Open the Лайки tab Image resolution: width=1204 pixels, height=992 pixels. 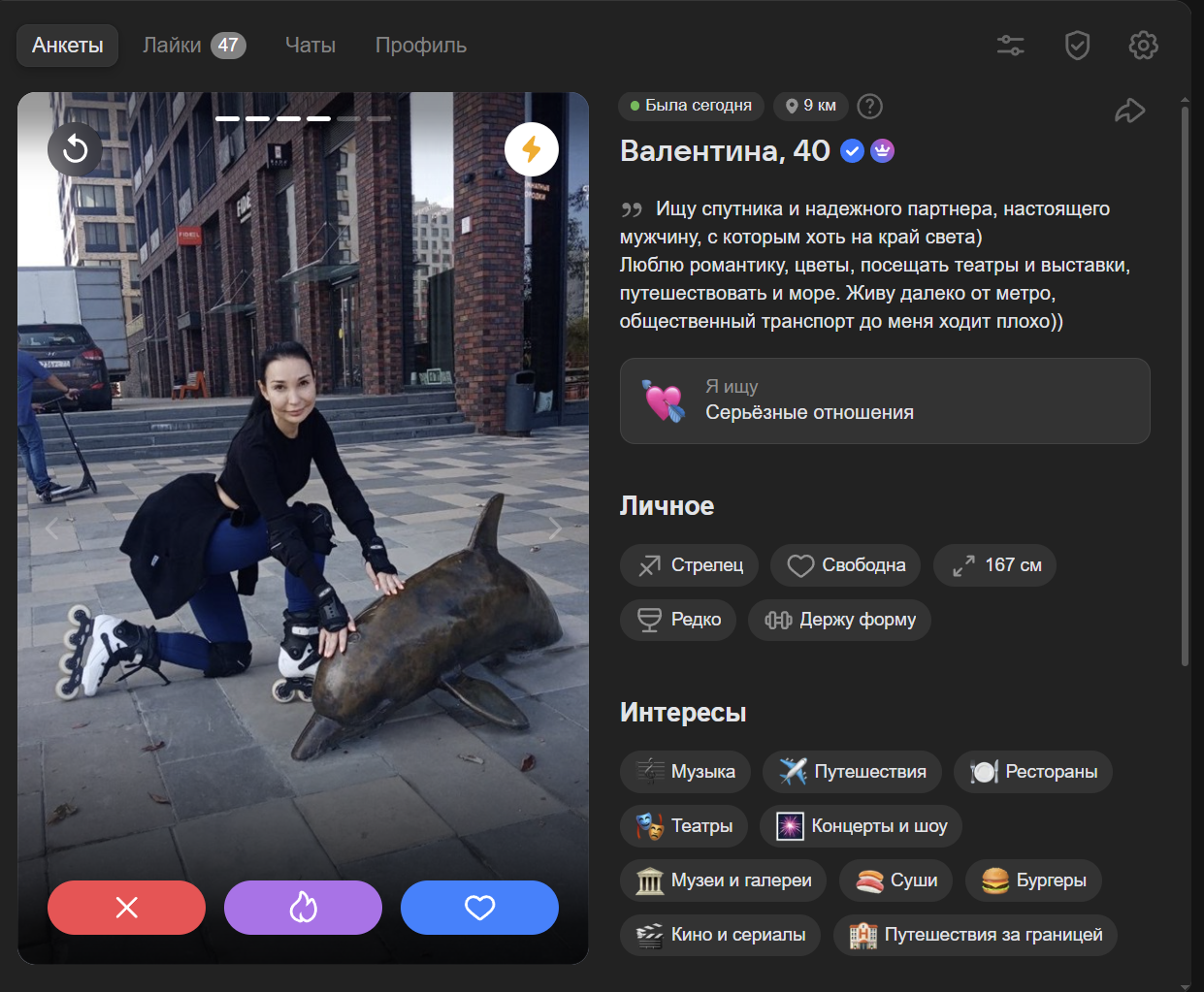coord(193,46)
